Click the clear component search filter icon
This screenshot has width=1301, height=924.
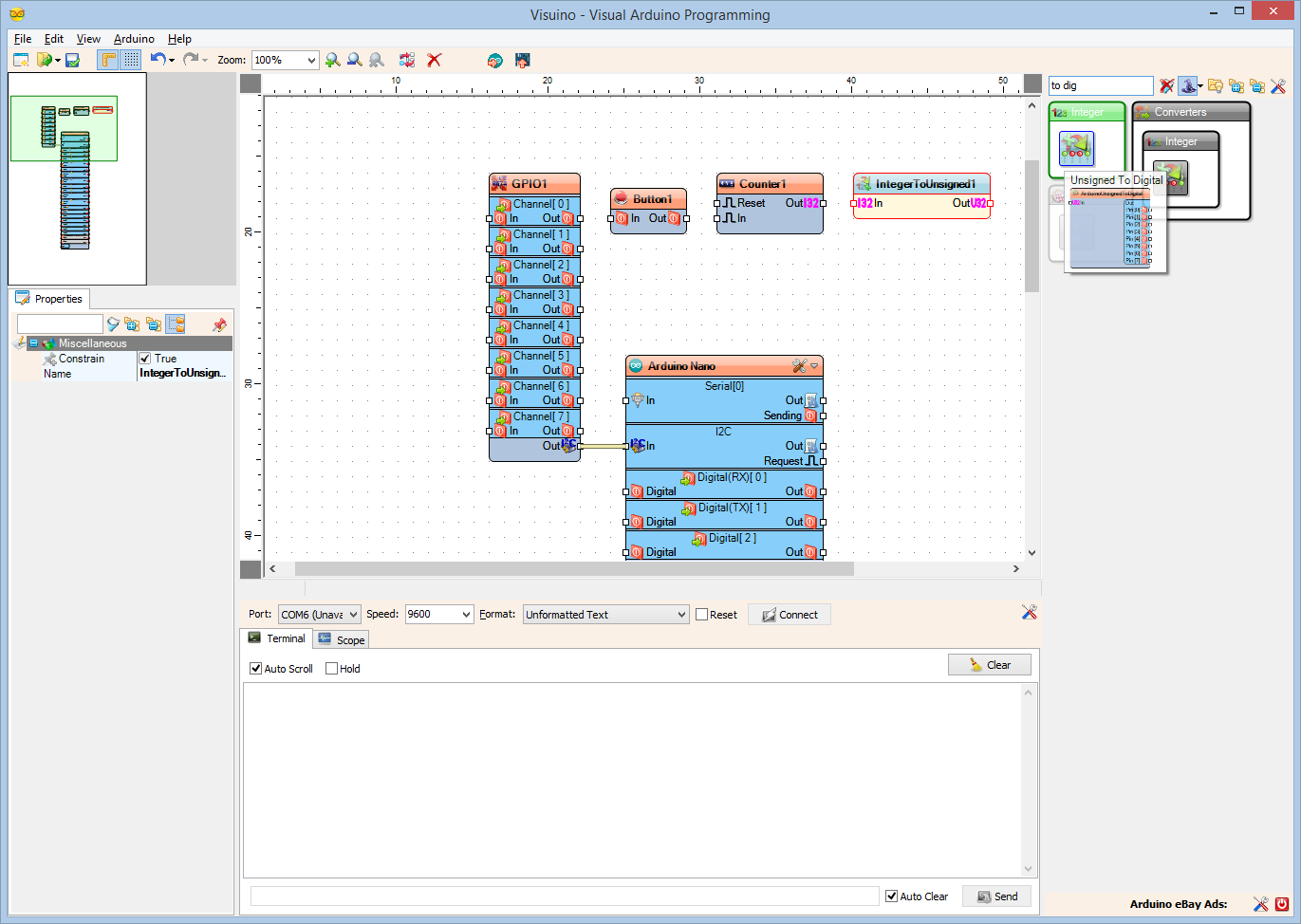[x=1166, y=85]
